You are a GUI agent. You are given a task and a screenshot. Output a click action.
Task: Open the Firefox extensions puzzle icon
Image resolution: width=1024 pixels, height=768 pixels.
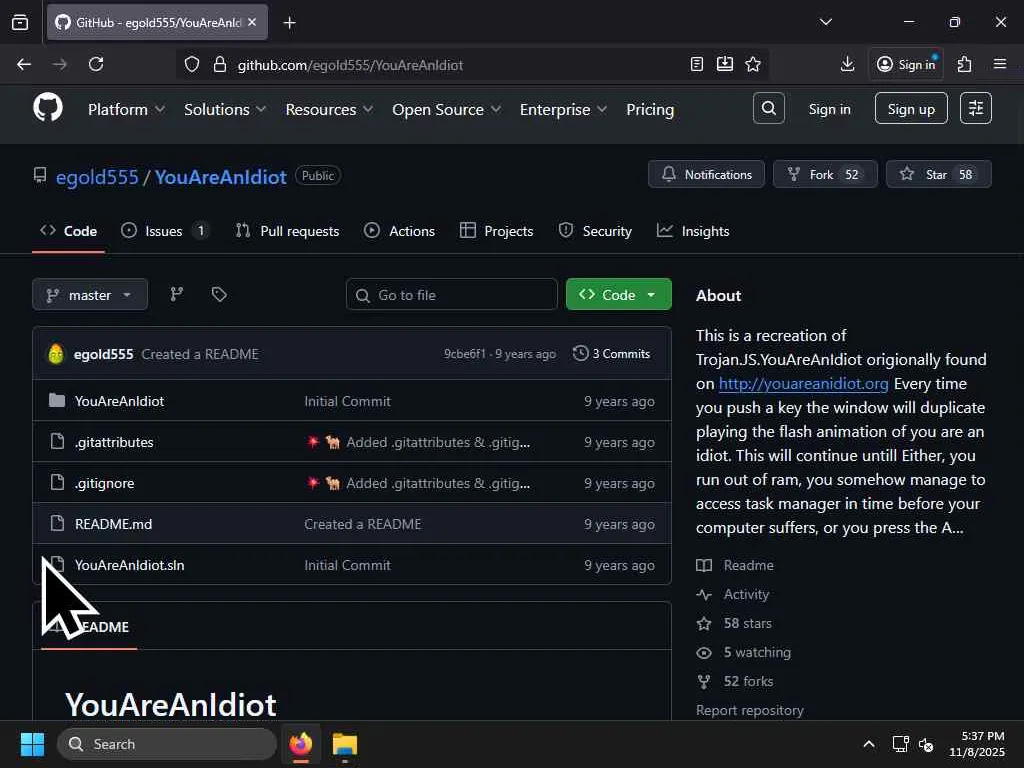965,64
